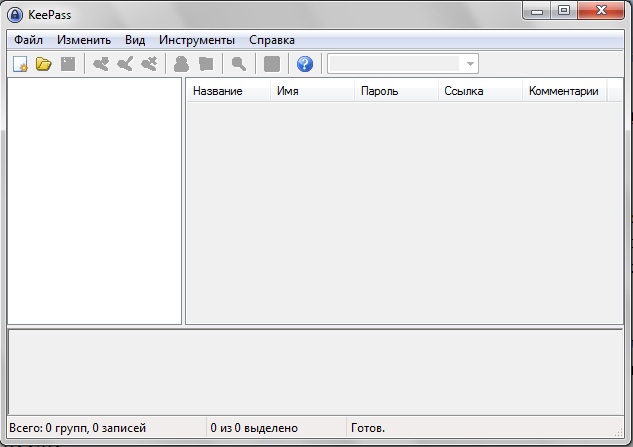Click the Find magnifier icon

click(239, 64)
